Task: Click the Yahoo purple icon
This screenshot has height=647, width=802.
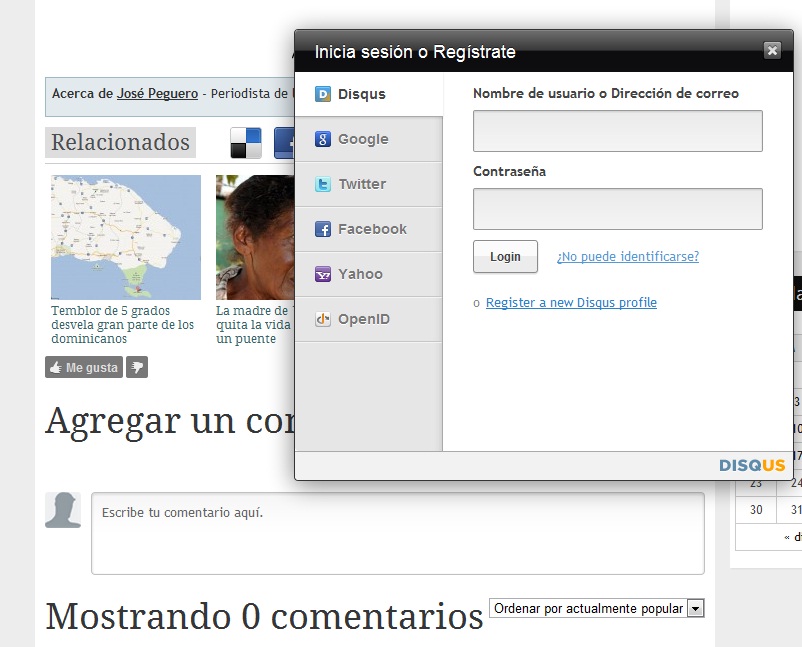Action: pos(323,274)
